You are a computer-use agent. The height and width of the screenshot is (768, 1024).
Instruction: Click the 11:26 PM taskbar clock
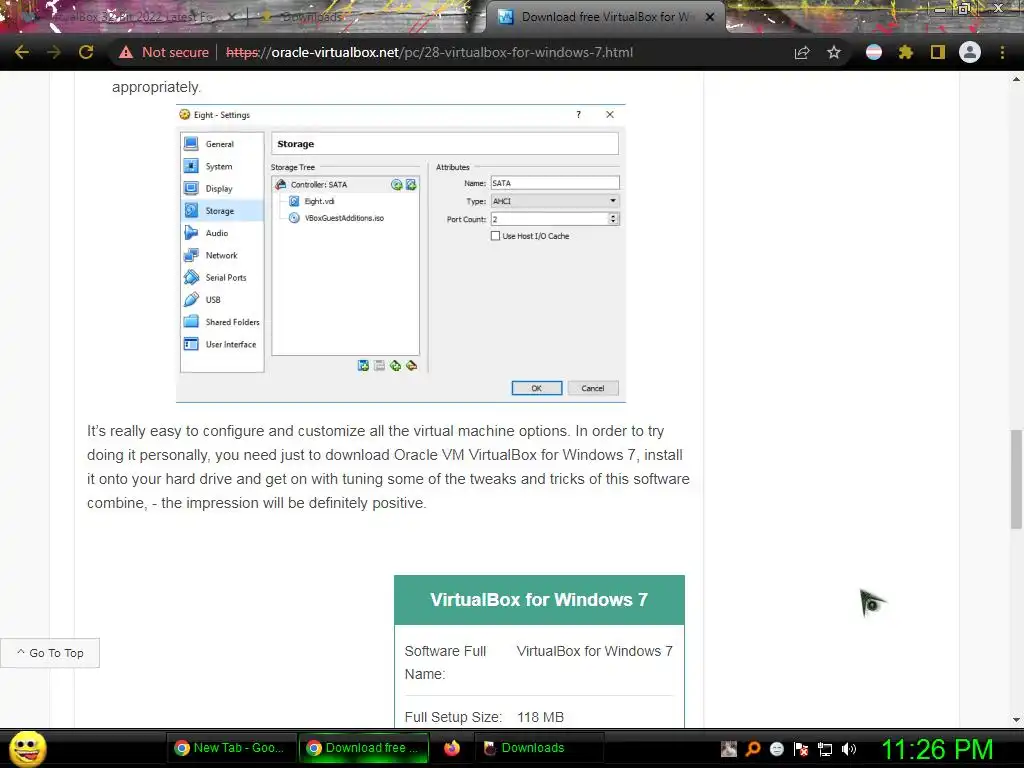pos(937,749)
